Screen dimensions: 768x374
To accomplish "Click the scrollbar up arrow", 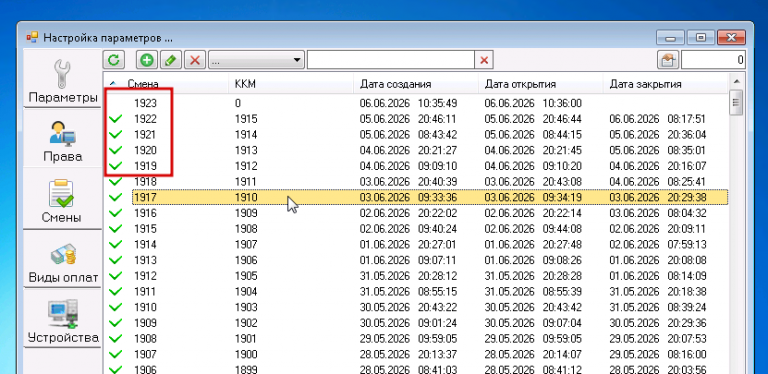I will pos(737,81).
